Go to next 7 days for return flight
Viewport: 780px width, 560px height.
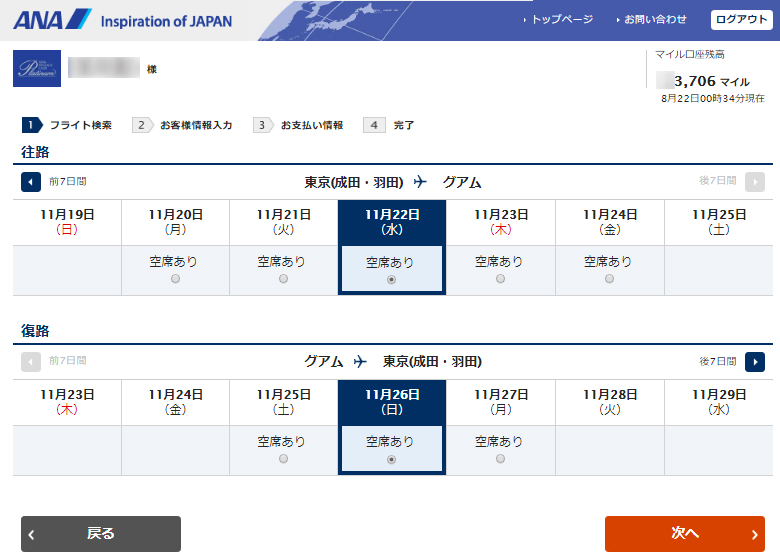[755, 361]
